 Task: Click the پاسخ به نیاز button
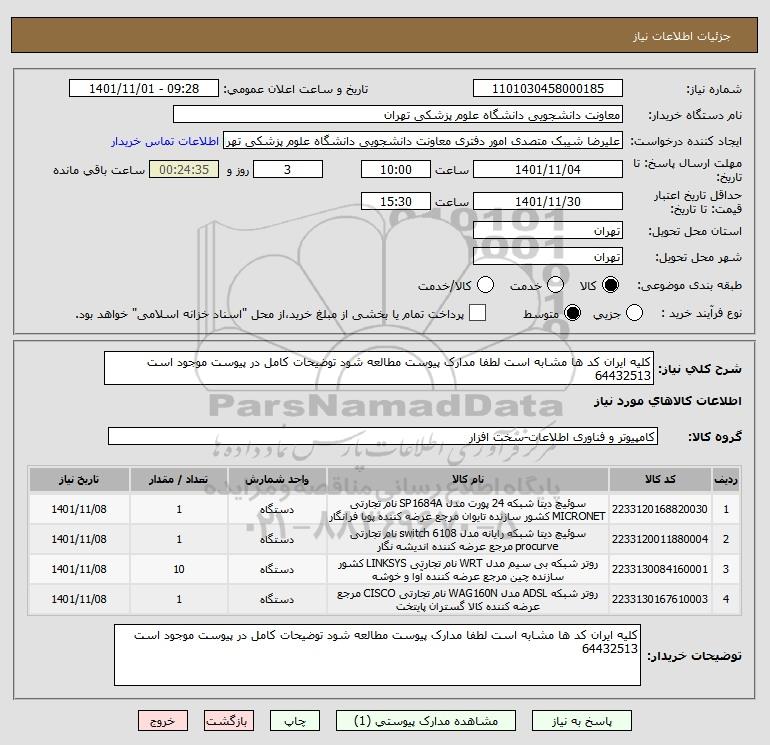[582, 721]
